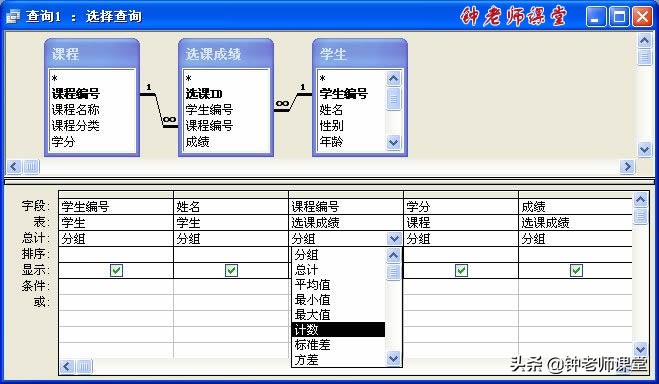Select the asterisk in the 课程 table
The width and height of the screenshot is (659, 384).
(x=55, y=79)
